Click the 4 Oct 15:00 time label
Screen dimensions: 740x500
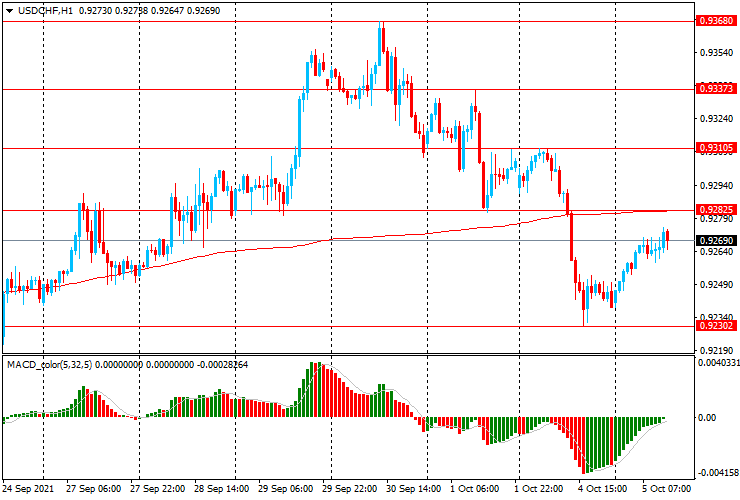click(x=603, y=489)
